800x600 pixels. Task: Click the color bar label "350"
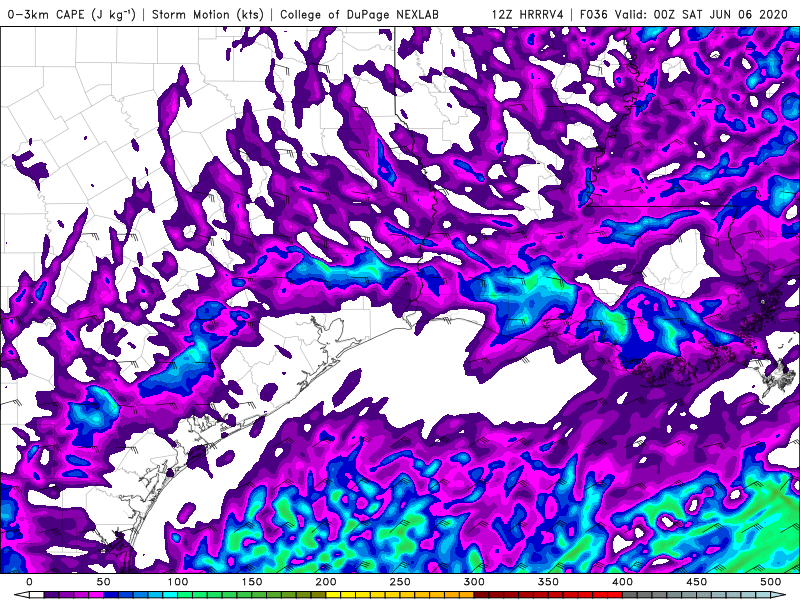(548, 582)
